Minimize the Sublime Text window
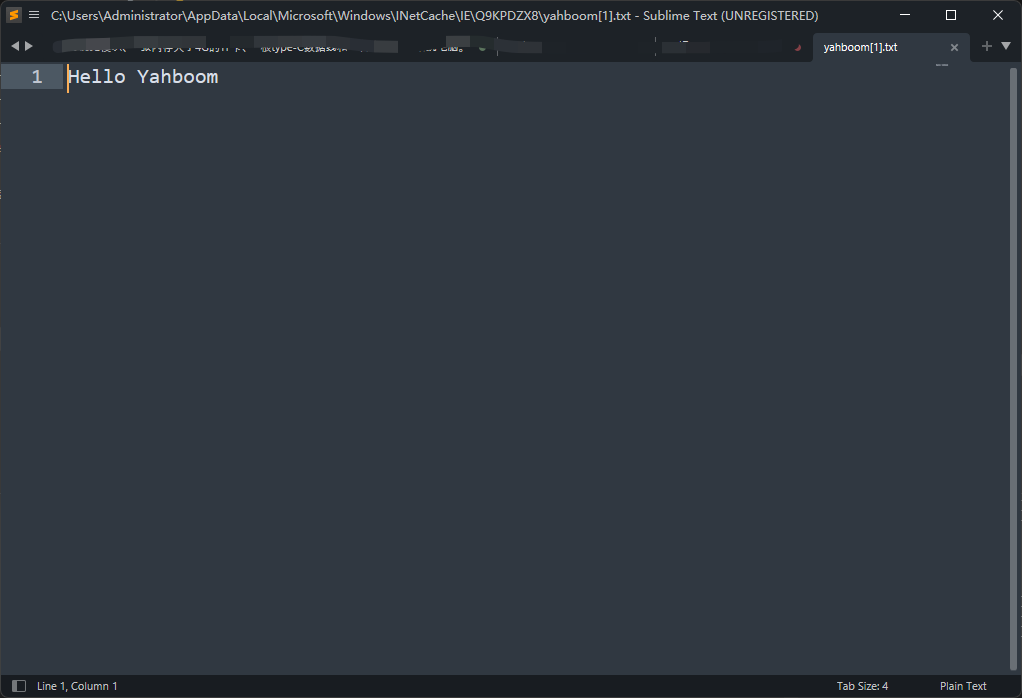The height and width of the screenshot is (698, 1022). 905,15
